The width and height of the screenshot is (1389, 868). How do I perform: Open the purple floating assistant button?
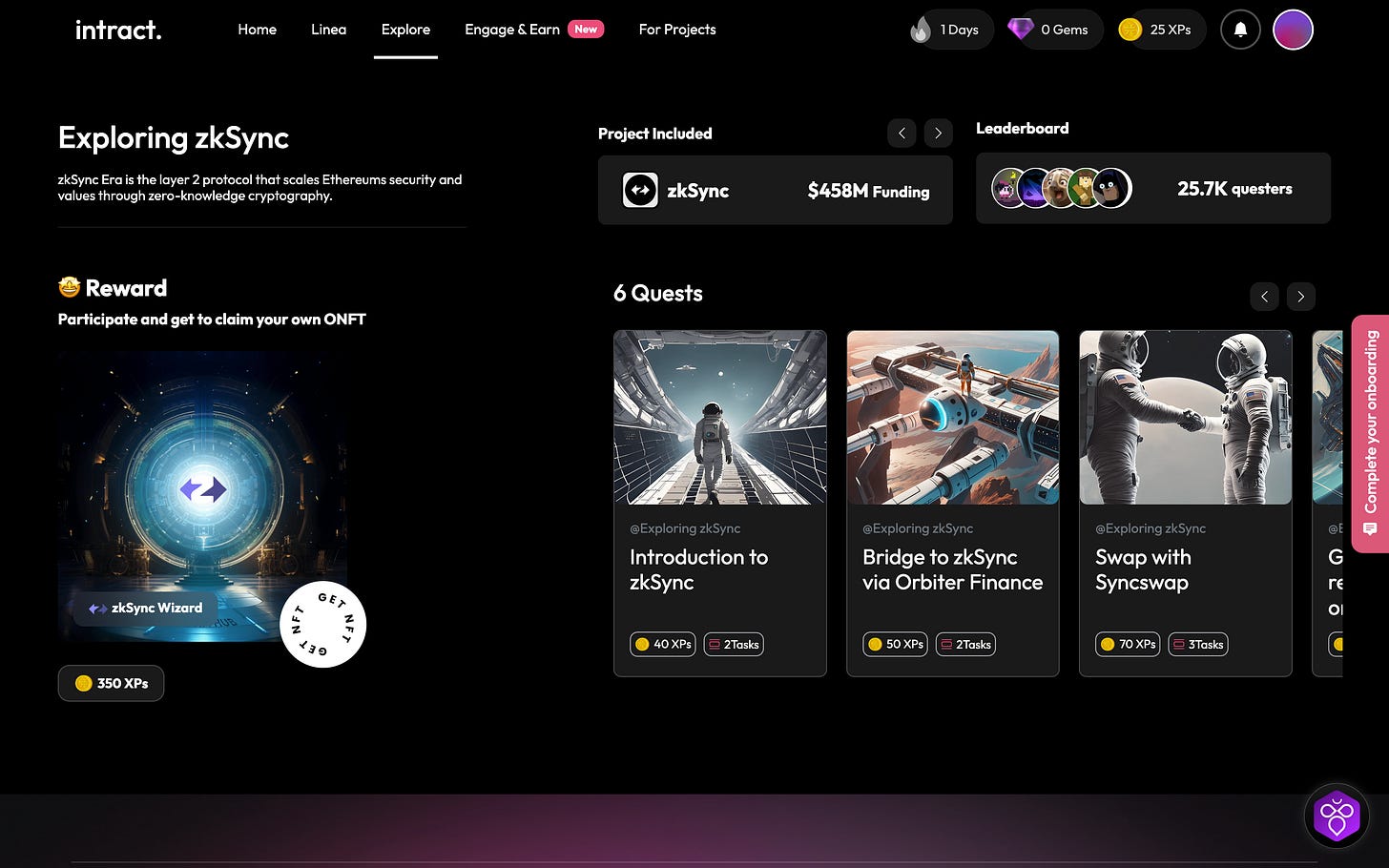[x=1336, y=816]
